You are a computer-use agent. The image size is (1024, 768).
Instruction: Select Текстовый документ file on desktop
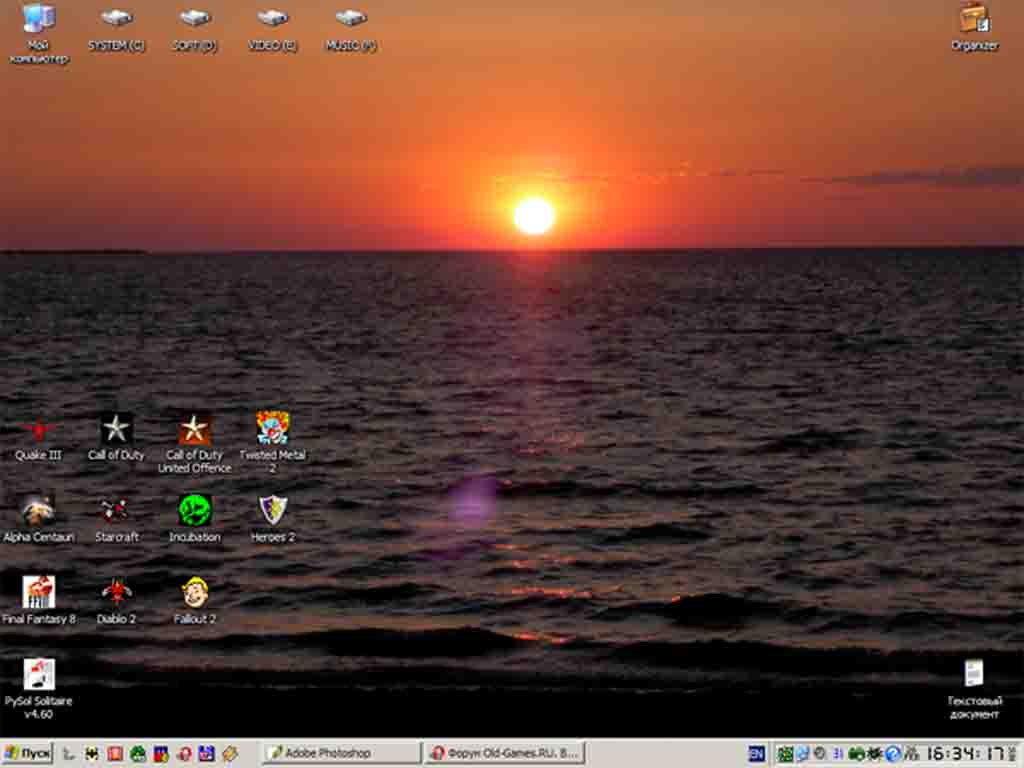(x=973, y=675)
